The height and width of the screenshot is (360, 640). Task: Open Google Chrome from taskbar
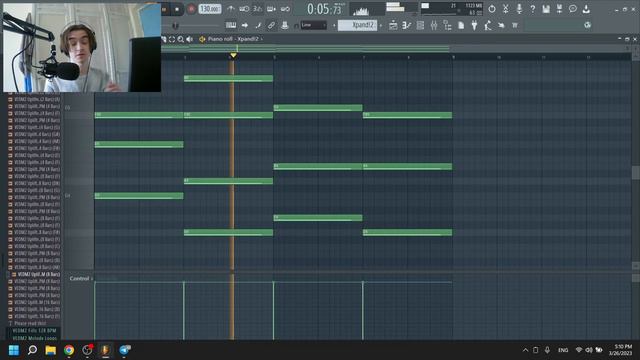[69, 350]
